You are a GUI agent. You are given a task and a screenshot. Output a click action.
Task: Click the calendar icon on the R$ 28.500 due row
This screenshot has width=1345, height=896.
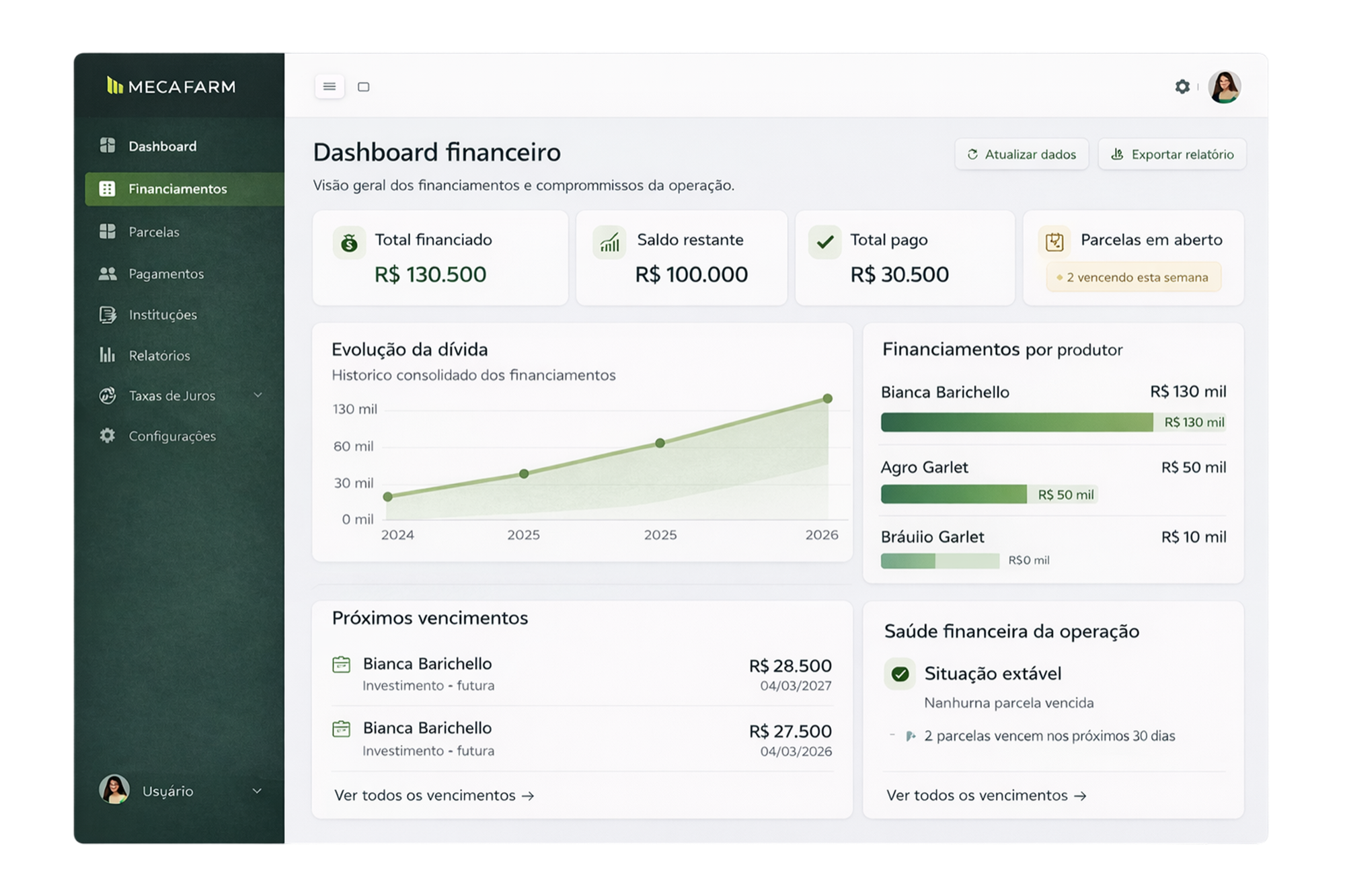(342, 665)
